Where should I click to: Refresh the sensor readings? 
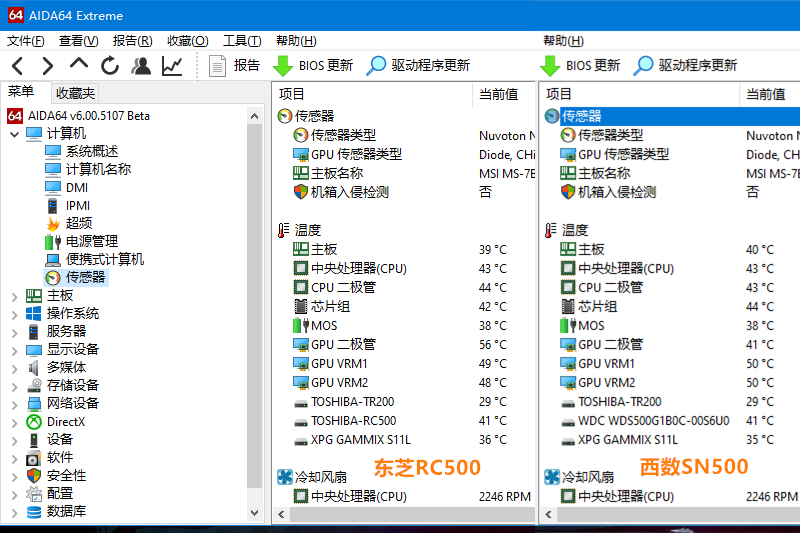tap(110, 66)
